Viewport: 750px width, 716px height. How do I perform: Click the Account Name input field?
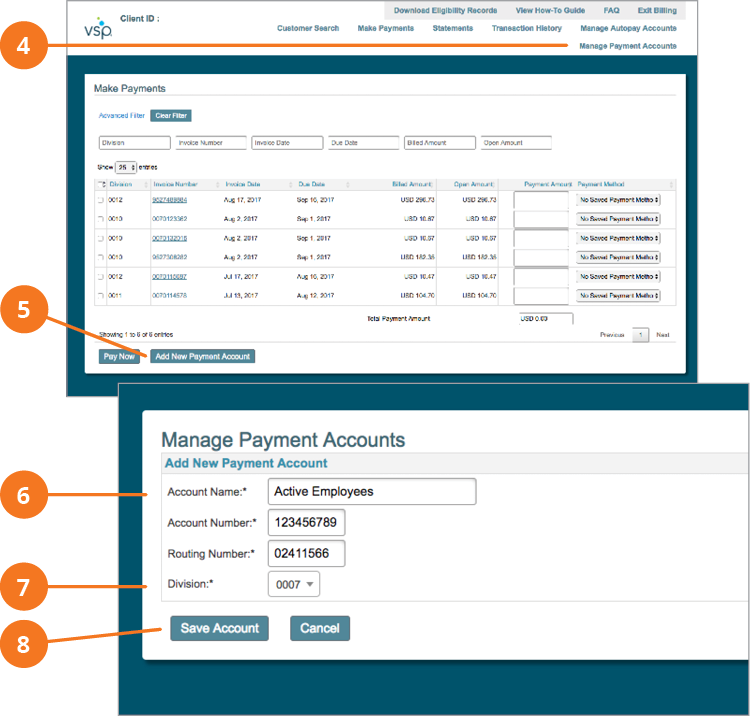coord(372,491)
